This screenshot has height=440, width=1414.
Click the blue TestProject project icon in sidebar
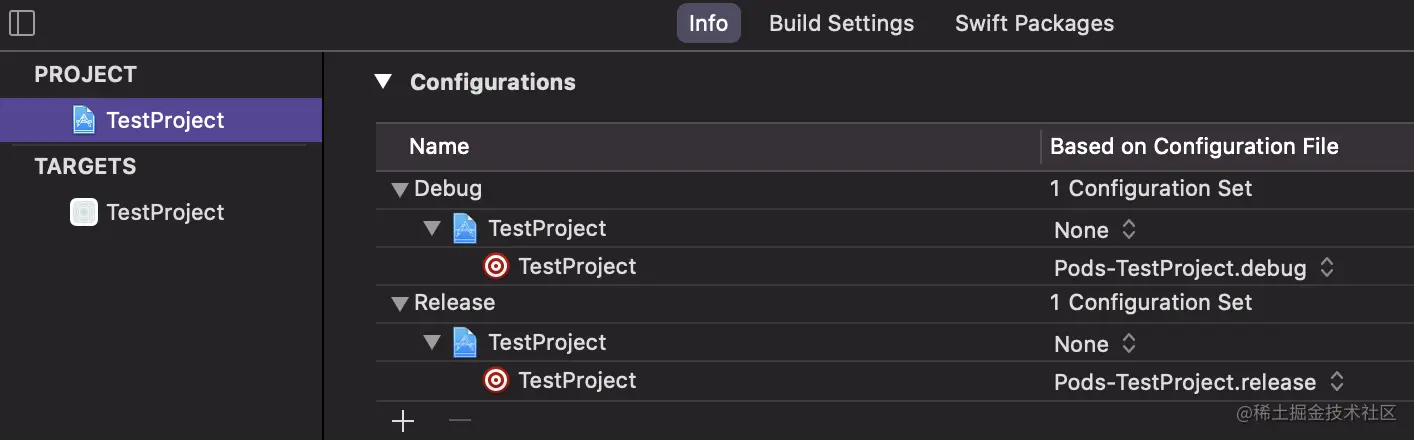84,120
